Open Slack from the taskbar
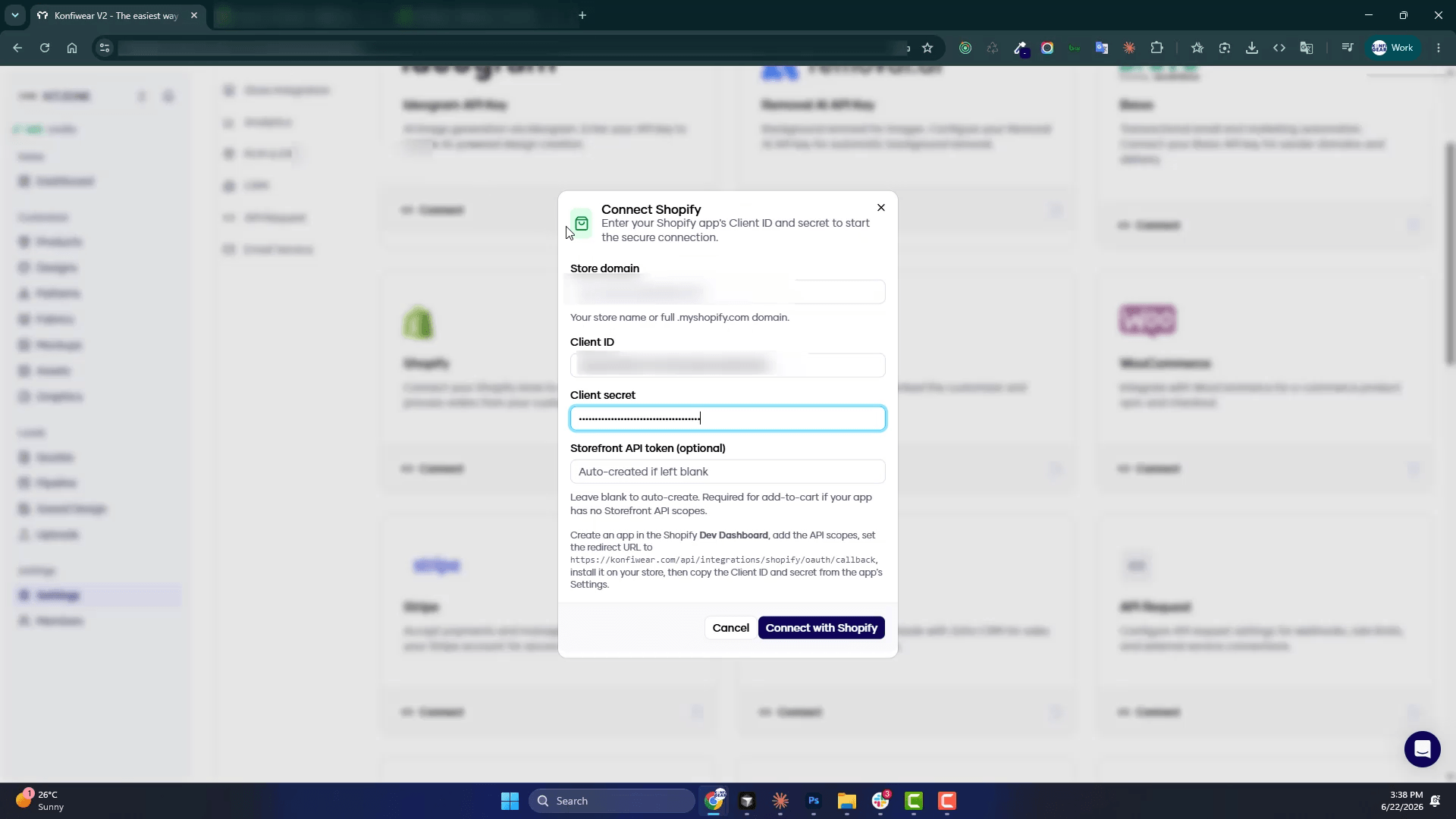Screen dimensions: 1456x819 (880, 801)
